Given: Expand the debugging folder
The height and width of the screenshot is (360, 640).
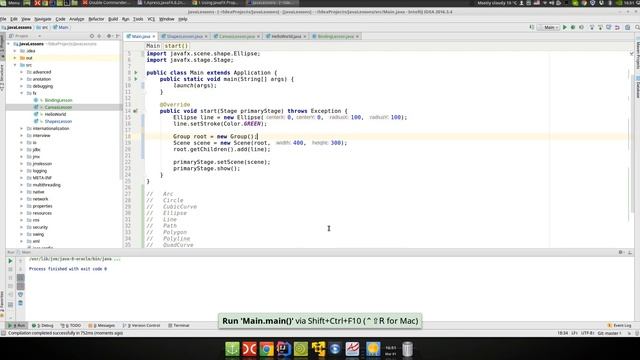Looking at the screenshot, I should pos(22,86).
